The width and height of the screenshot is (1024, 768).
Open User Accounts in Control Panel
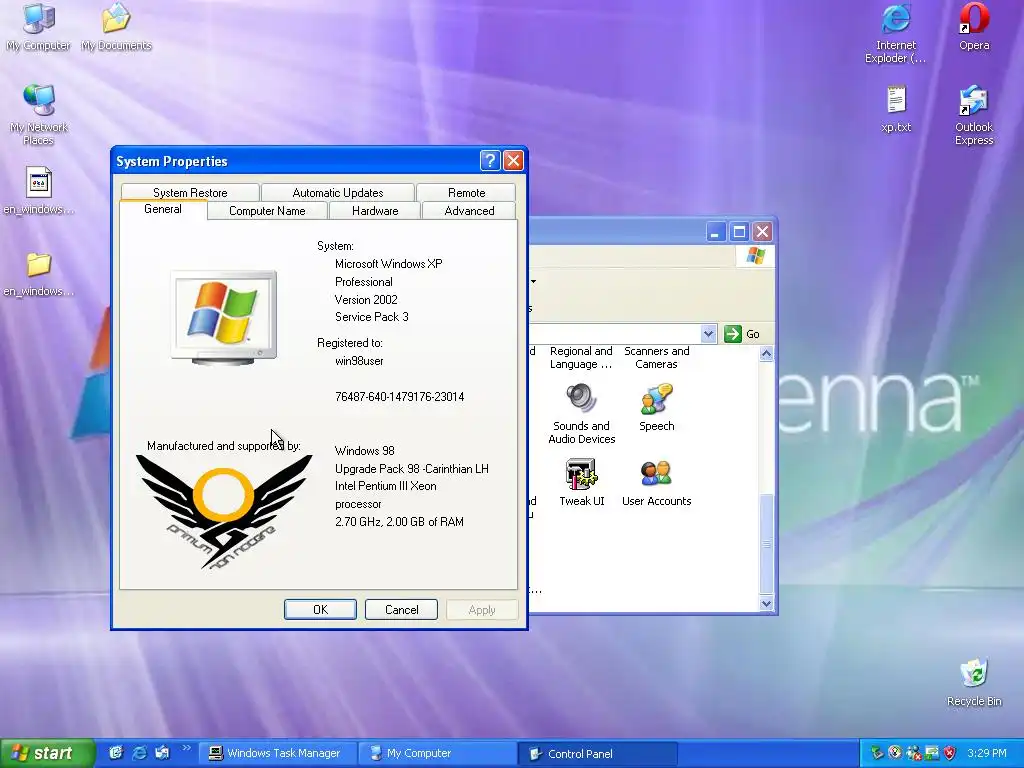656,483
